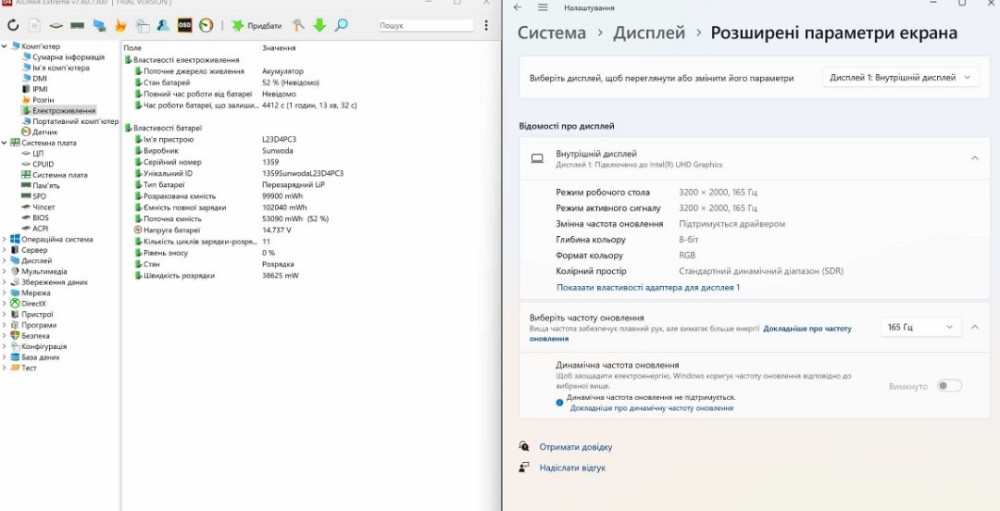Click the magnifier driver updates icon
This screenshot has height=511, width=1000.
[x=341, y=26]
